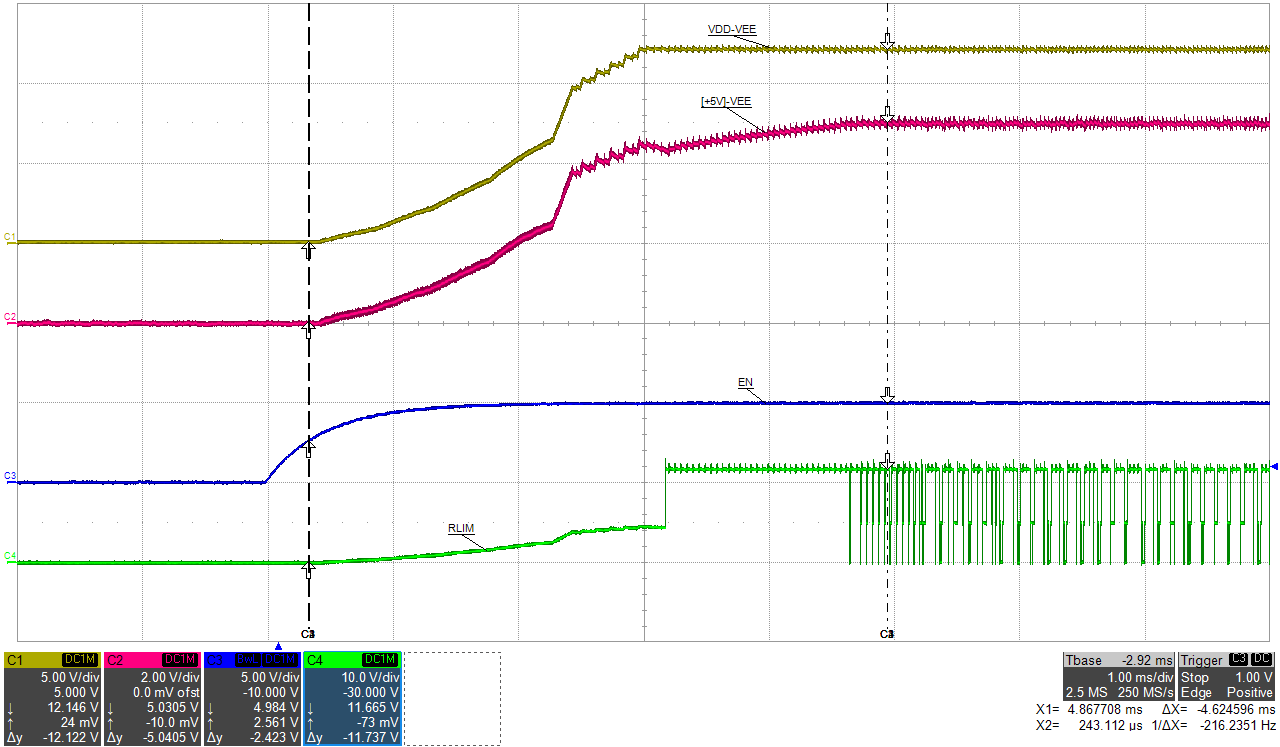Click the left dashed cursor label at grid bottom
Image resolution: width=1280 pixels, height=747 pixels.
309,635
